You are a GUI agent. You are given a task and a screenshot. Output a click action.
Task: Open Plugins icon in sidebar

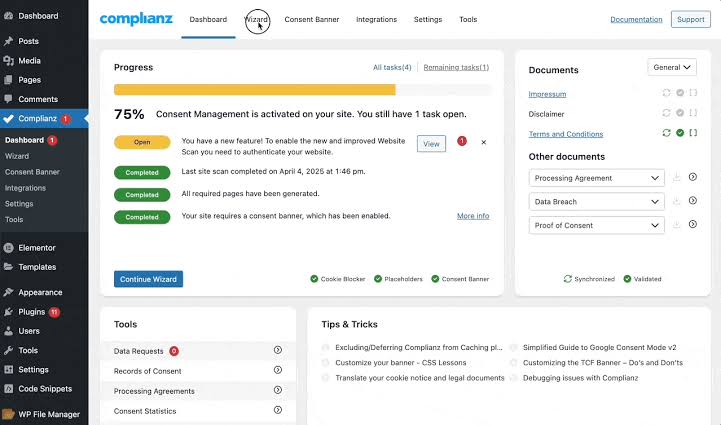point(8,311)
